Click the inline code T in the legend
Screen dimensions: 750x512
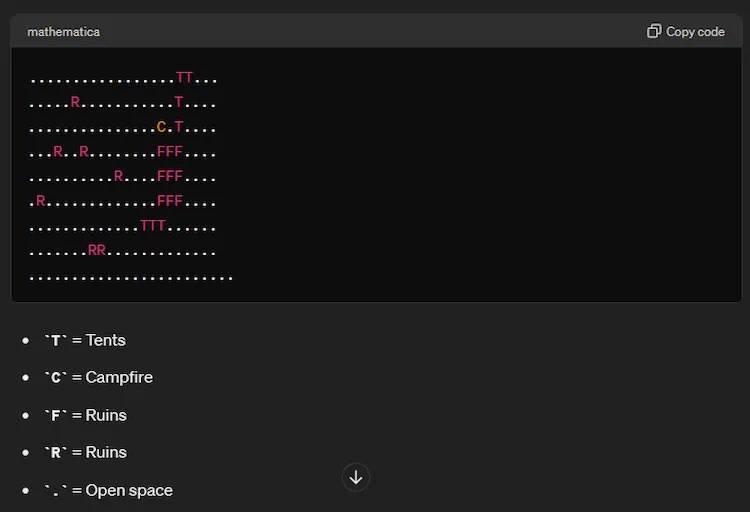click(55, 341)
